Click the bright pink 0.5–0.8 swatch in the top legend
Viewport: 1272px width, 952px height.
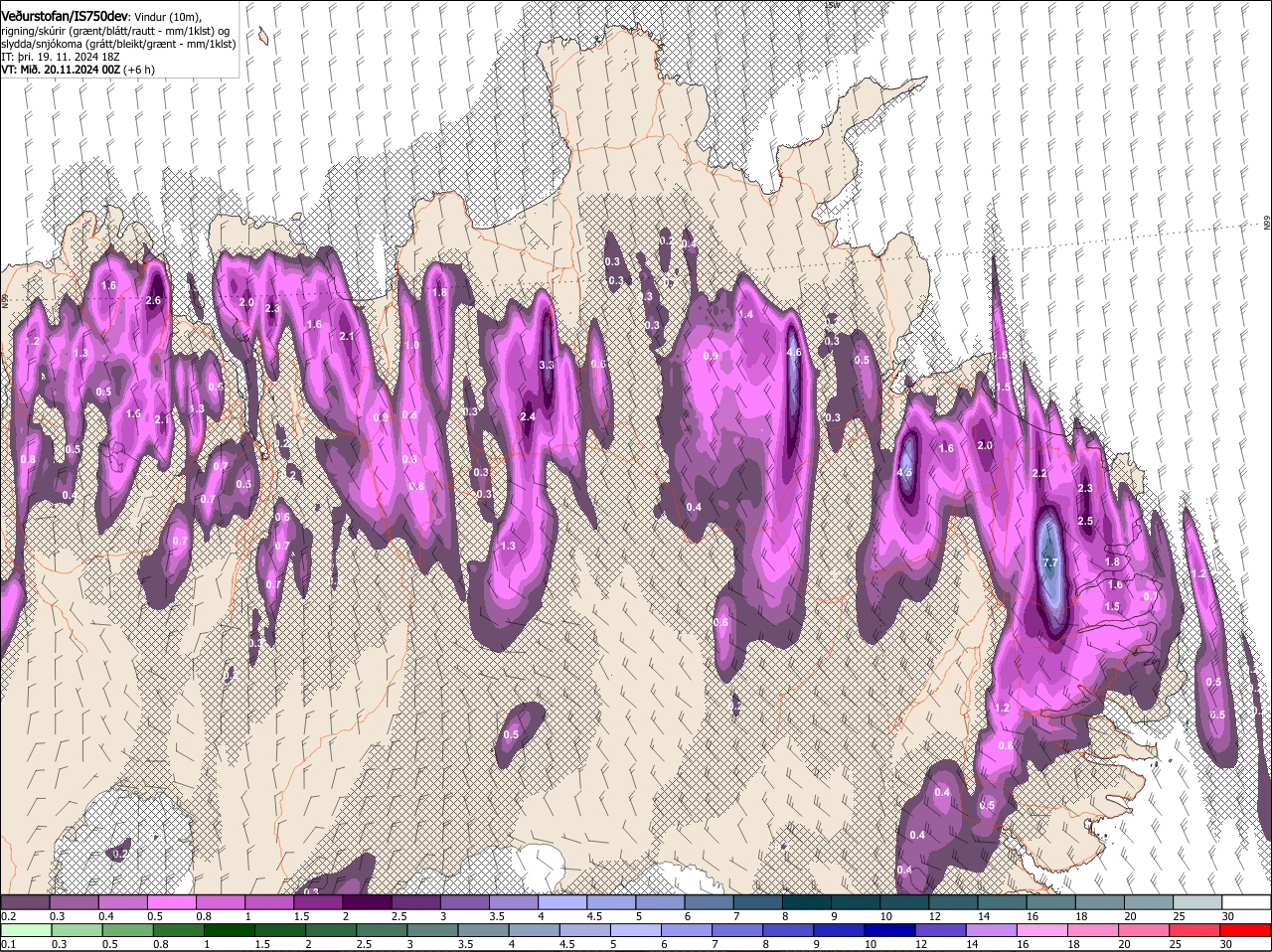tap(172, 902)
